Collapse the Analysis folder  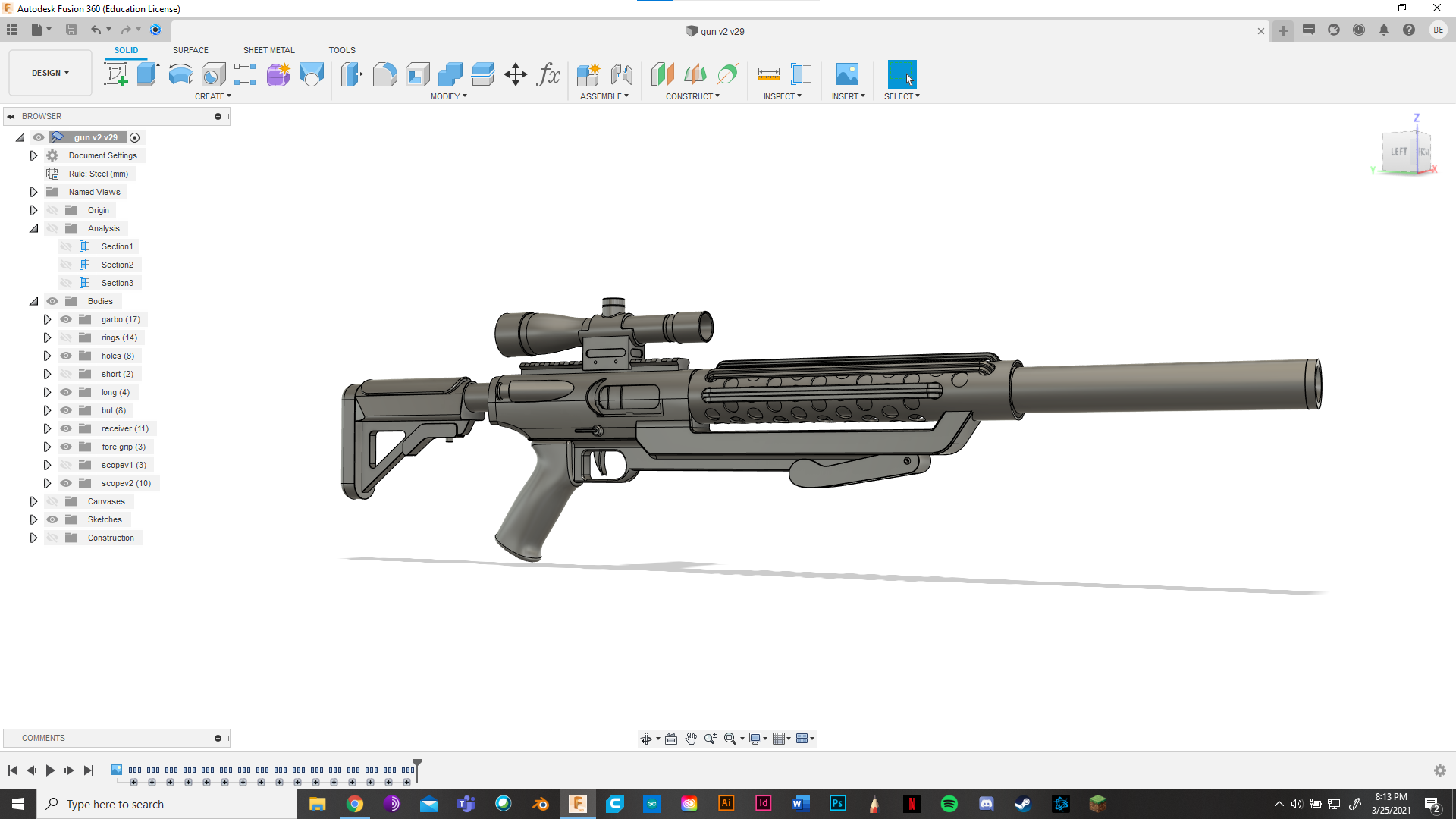coord(33,228)
